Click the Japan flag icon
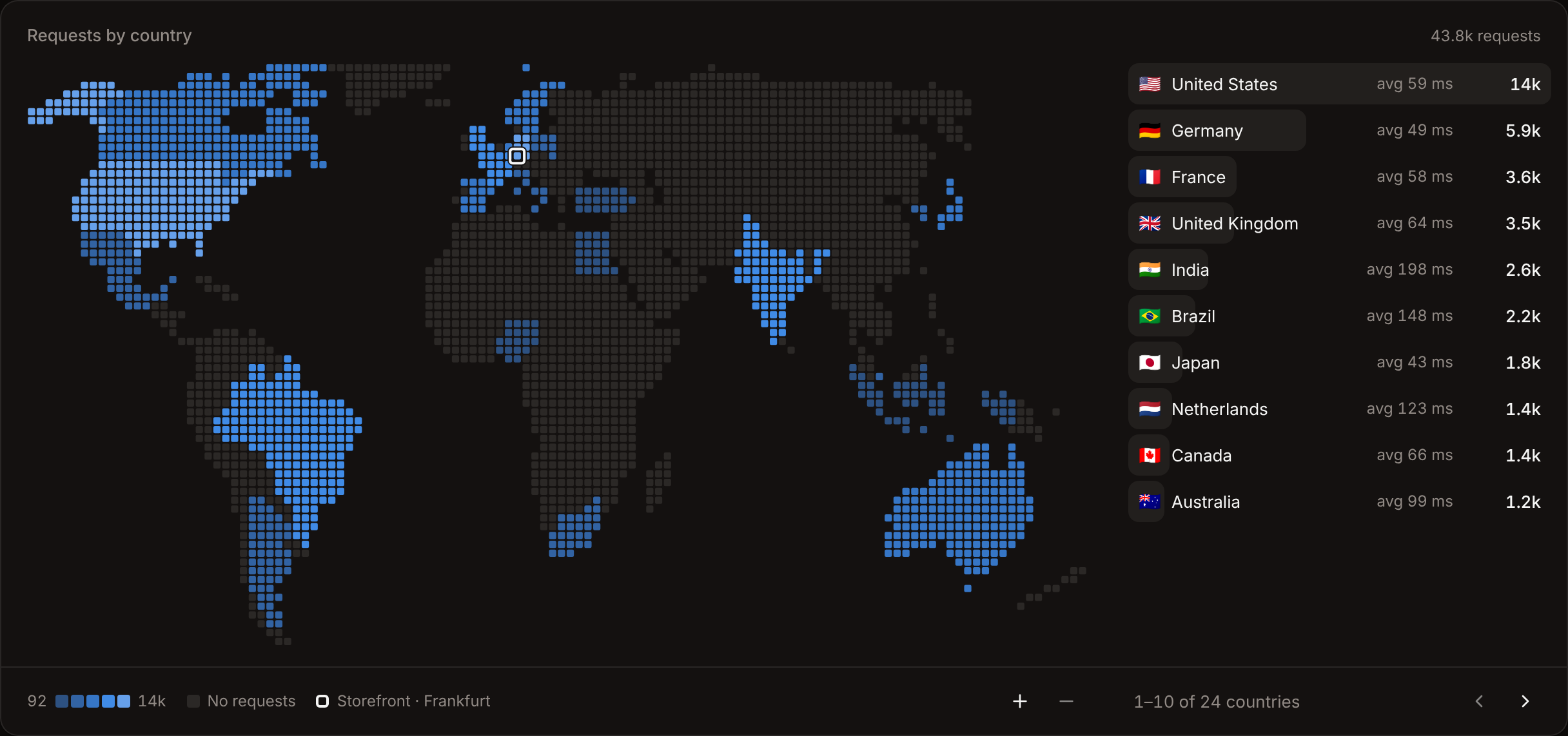 [1150, 363]
